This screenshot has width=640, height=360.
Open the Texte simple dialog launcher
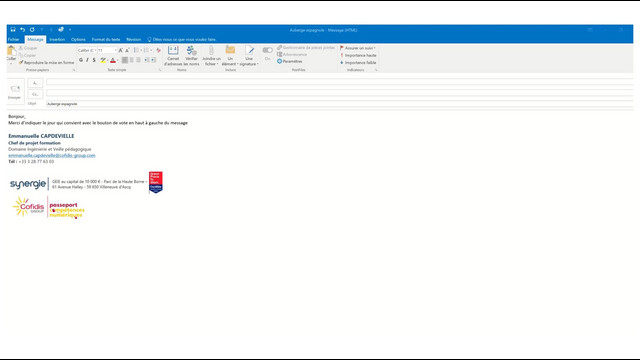point(160,70)
